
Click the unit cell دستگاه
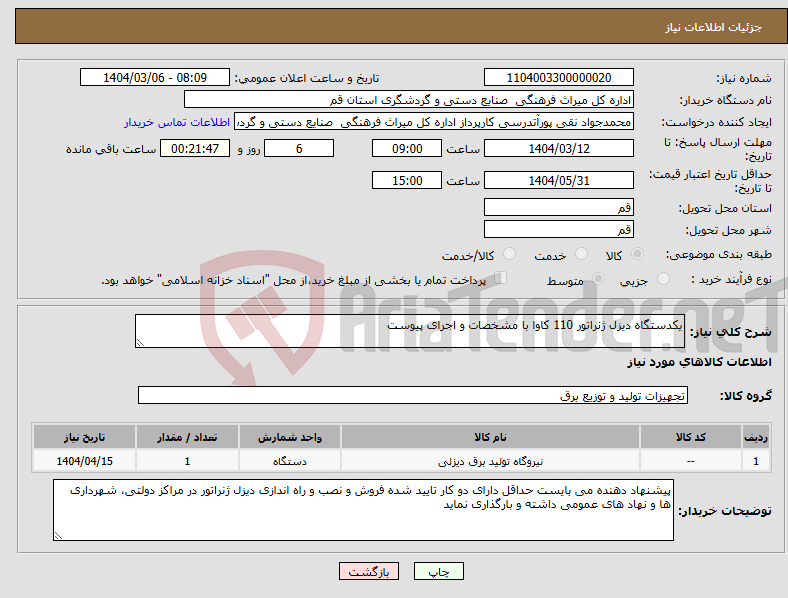click(x=290, y=461)
